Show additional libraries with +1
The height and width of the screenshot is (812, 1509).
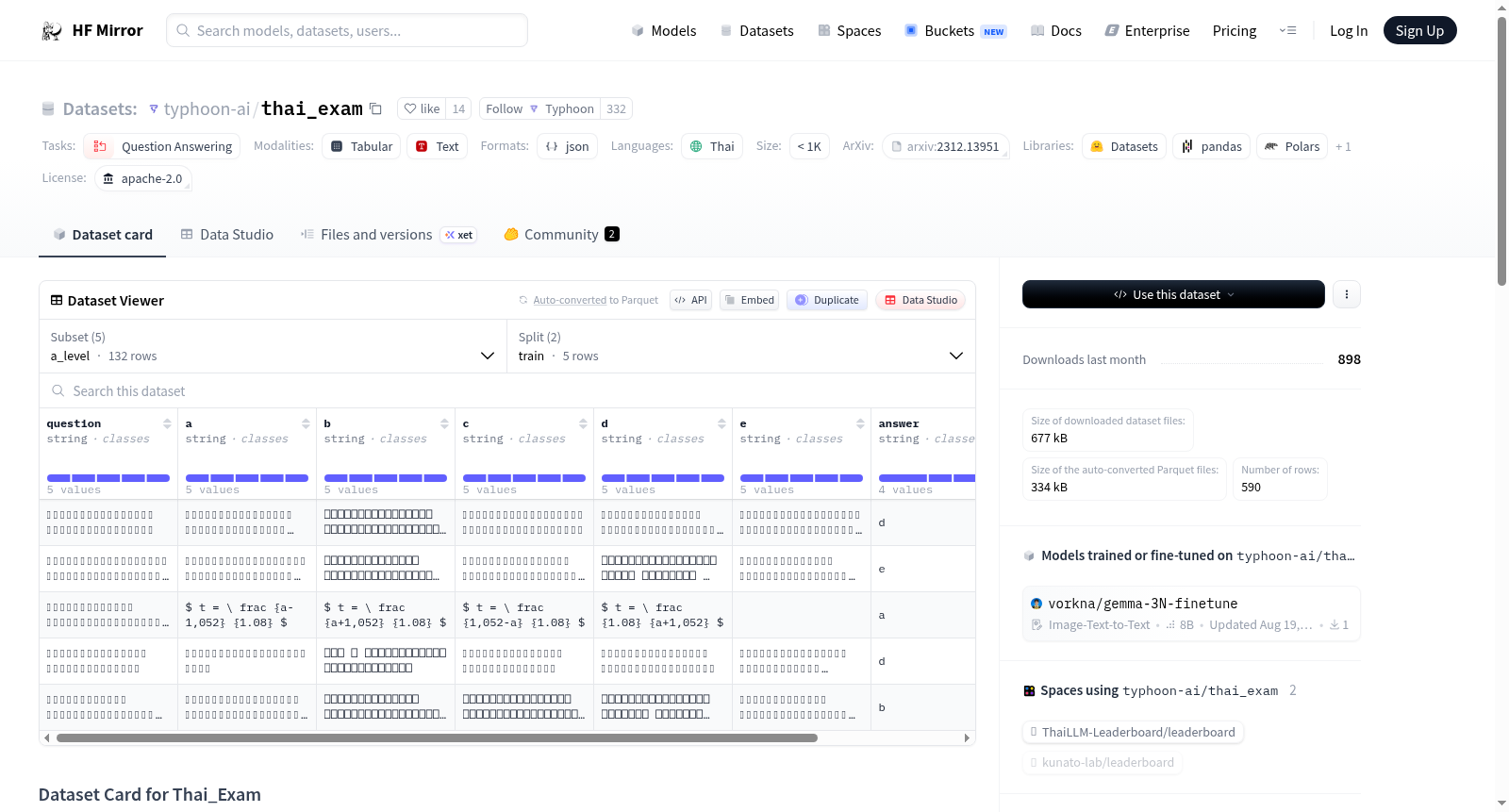pos(1343,146)
